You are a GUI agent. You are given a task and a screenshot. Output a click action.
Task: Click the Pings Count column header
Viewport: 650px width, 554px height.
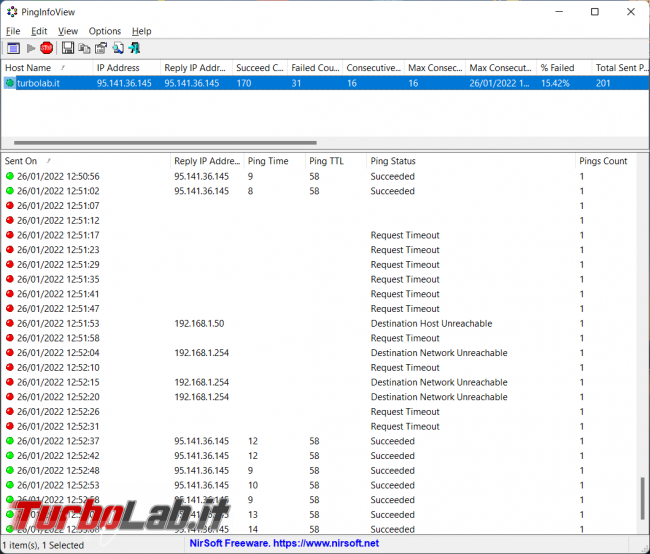click(606, 161)
